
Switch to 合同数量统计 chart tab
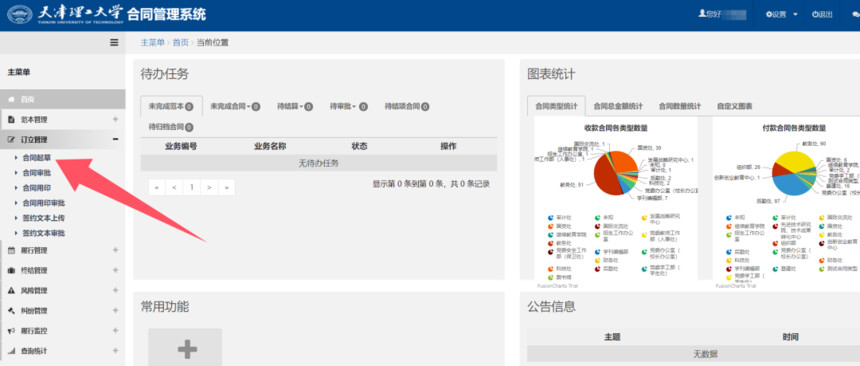pos(679,106)
